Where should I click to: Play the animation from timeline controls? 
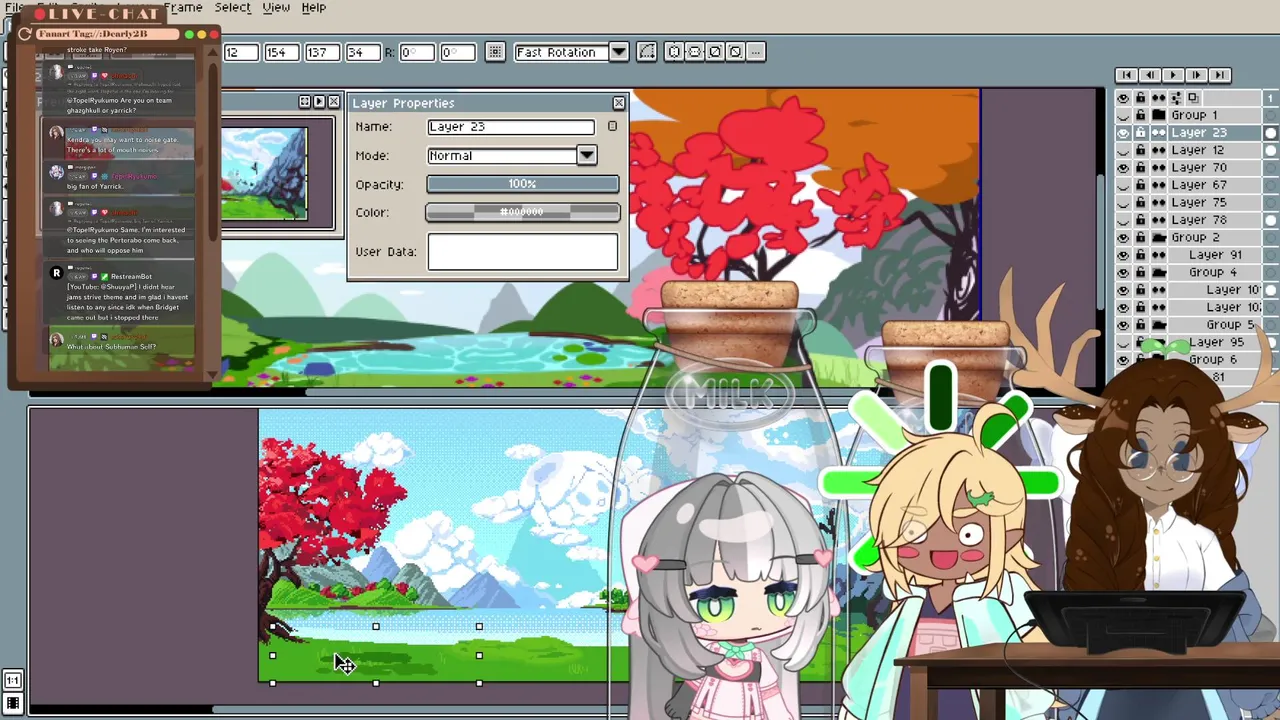point(1173,75)
